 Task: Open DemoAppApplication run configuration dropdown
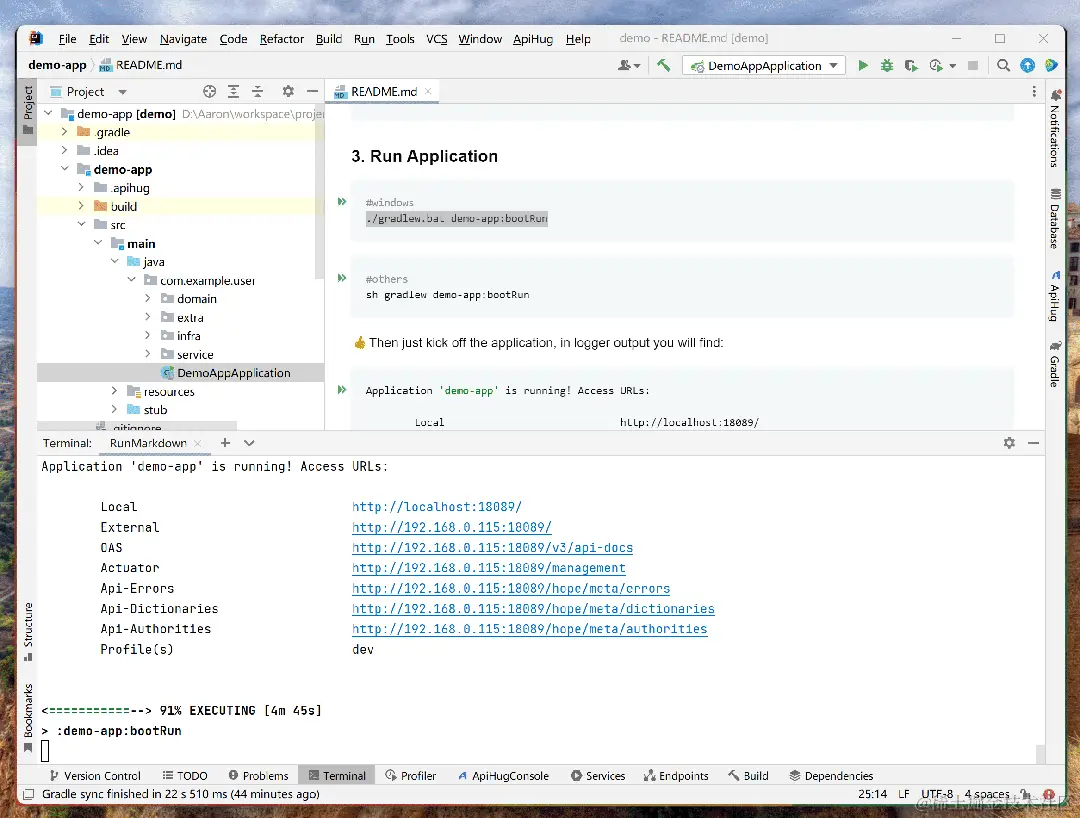(764, 65)
